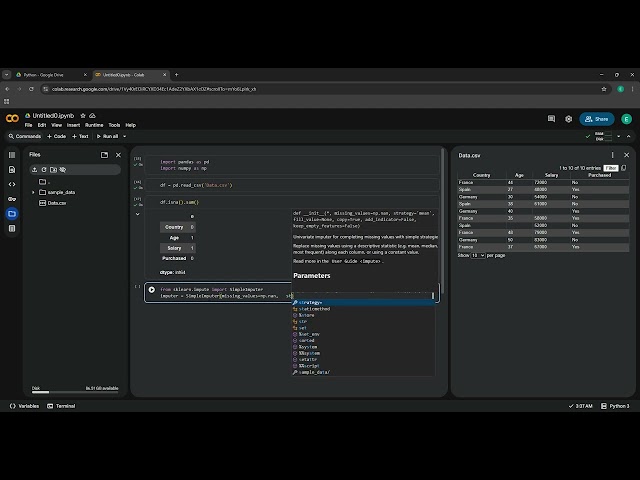Run the SimpleImputer code cell
Viewport: 640px width, 480px height.
(x=152, y=290)
